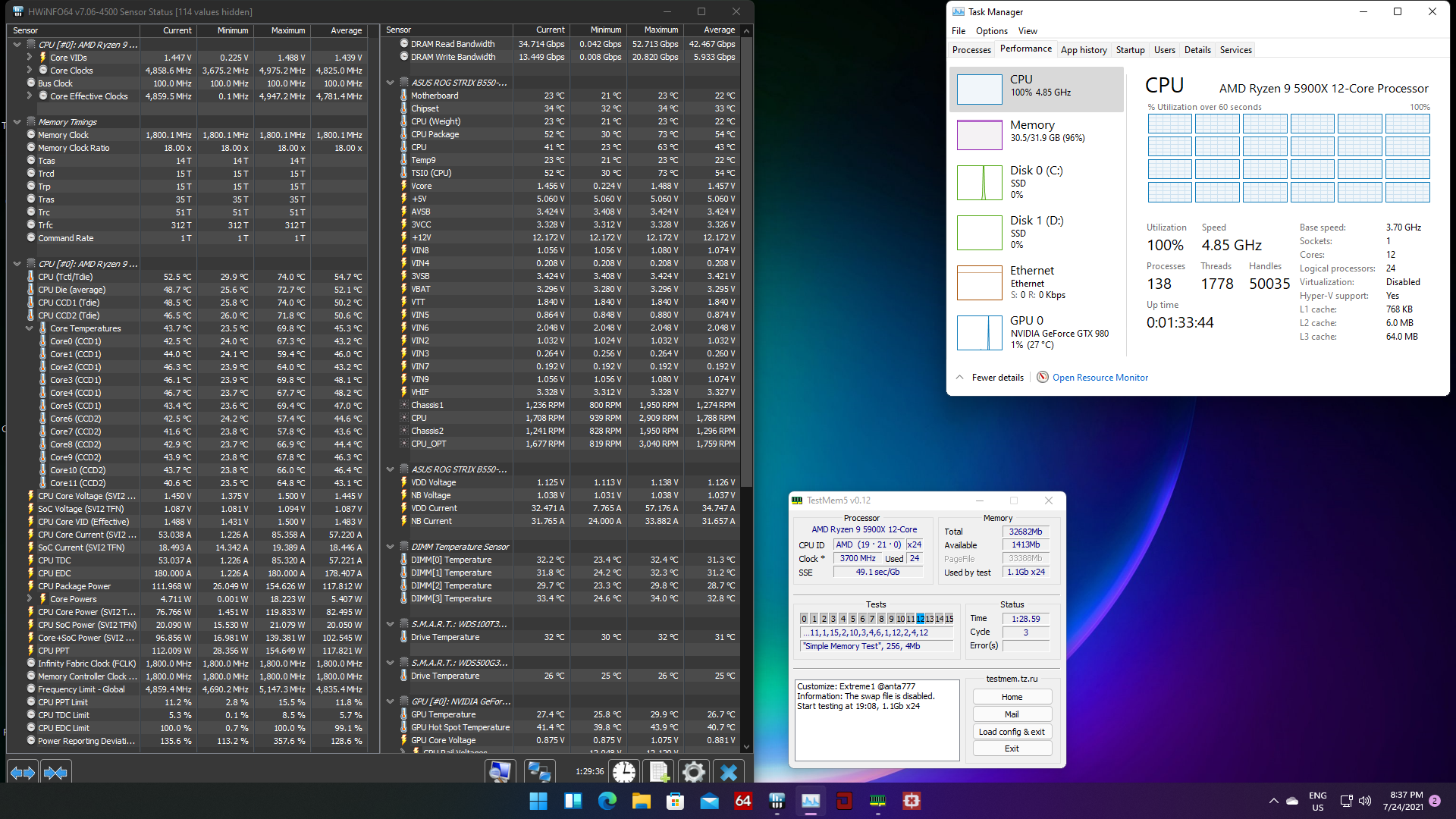Click test 12 box in TestMem5
1456x819 pixels.
click(920, 619)
